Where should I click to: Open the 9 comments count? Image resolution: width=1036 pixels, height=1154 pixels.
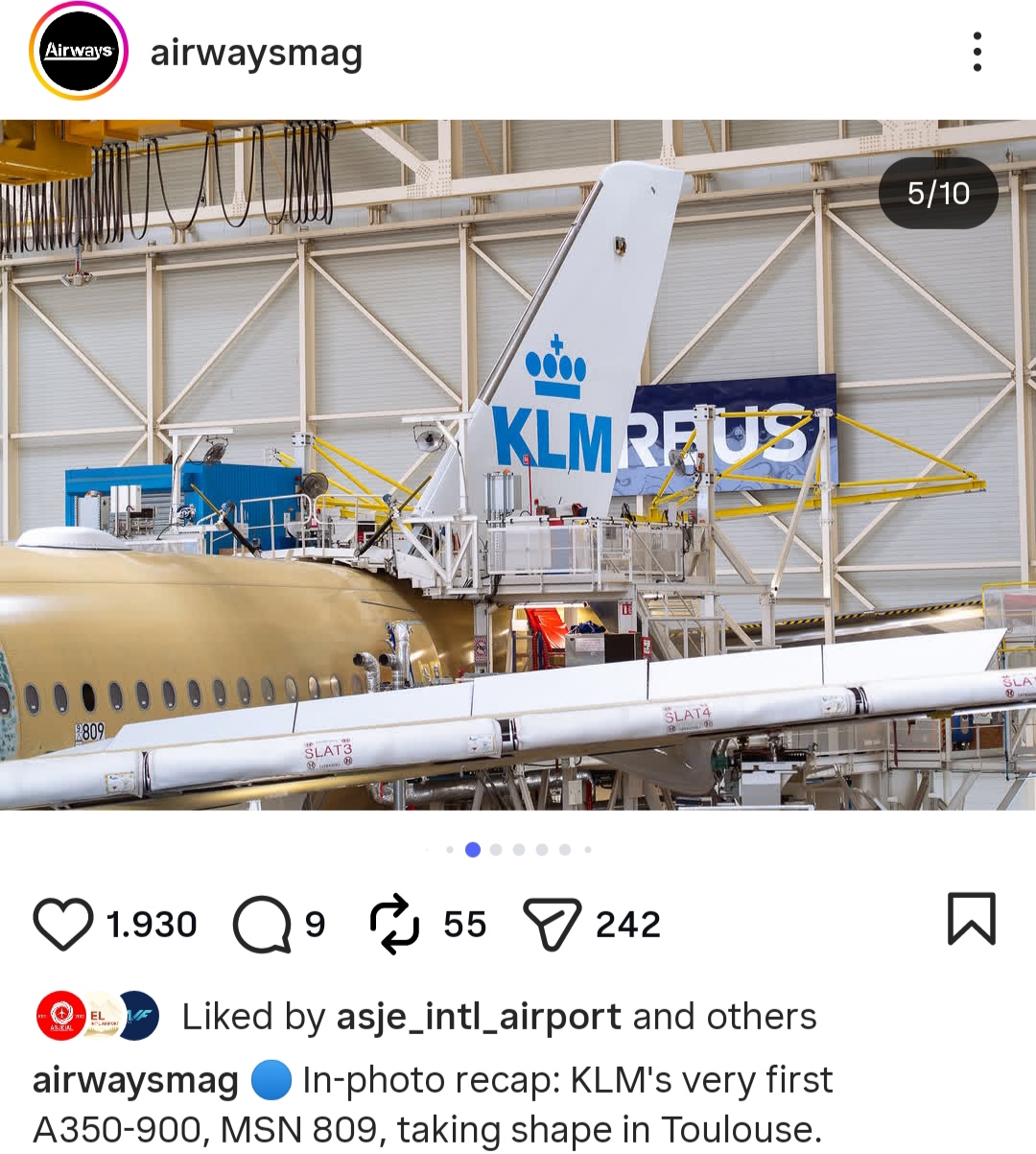316,925
